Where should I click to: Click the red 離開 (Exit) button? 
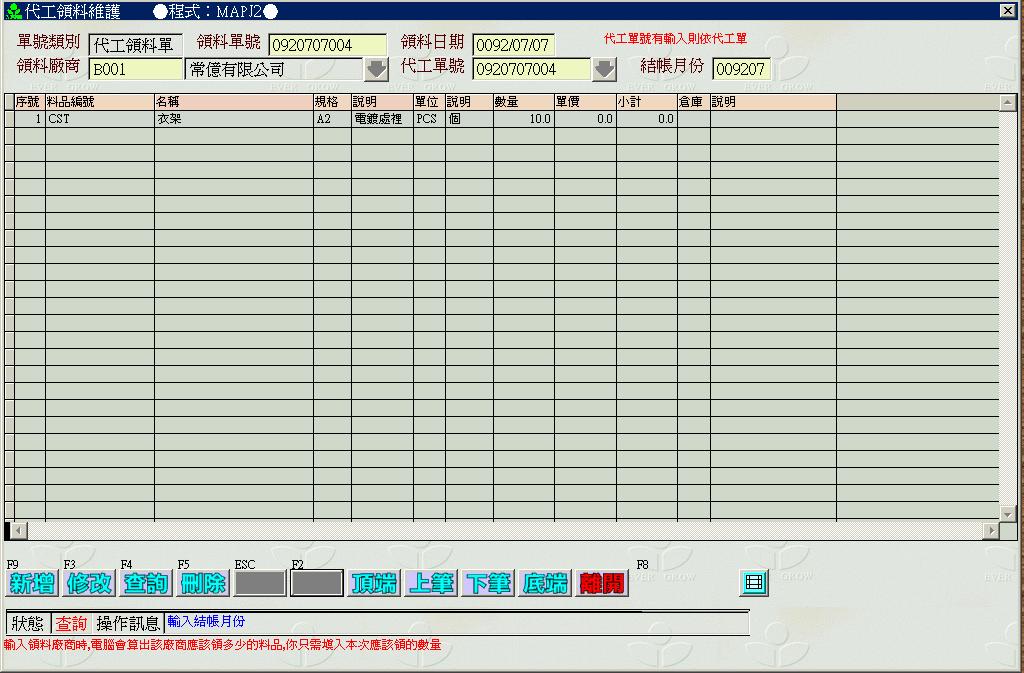602,584
